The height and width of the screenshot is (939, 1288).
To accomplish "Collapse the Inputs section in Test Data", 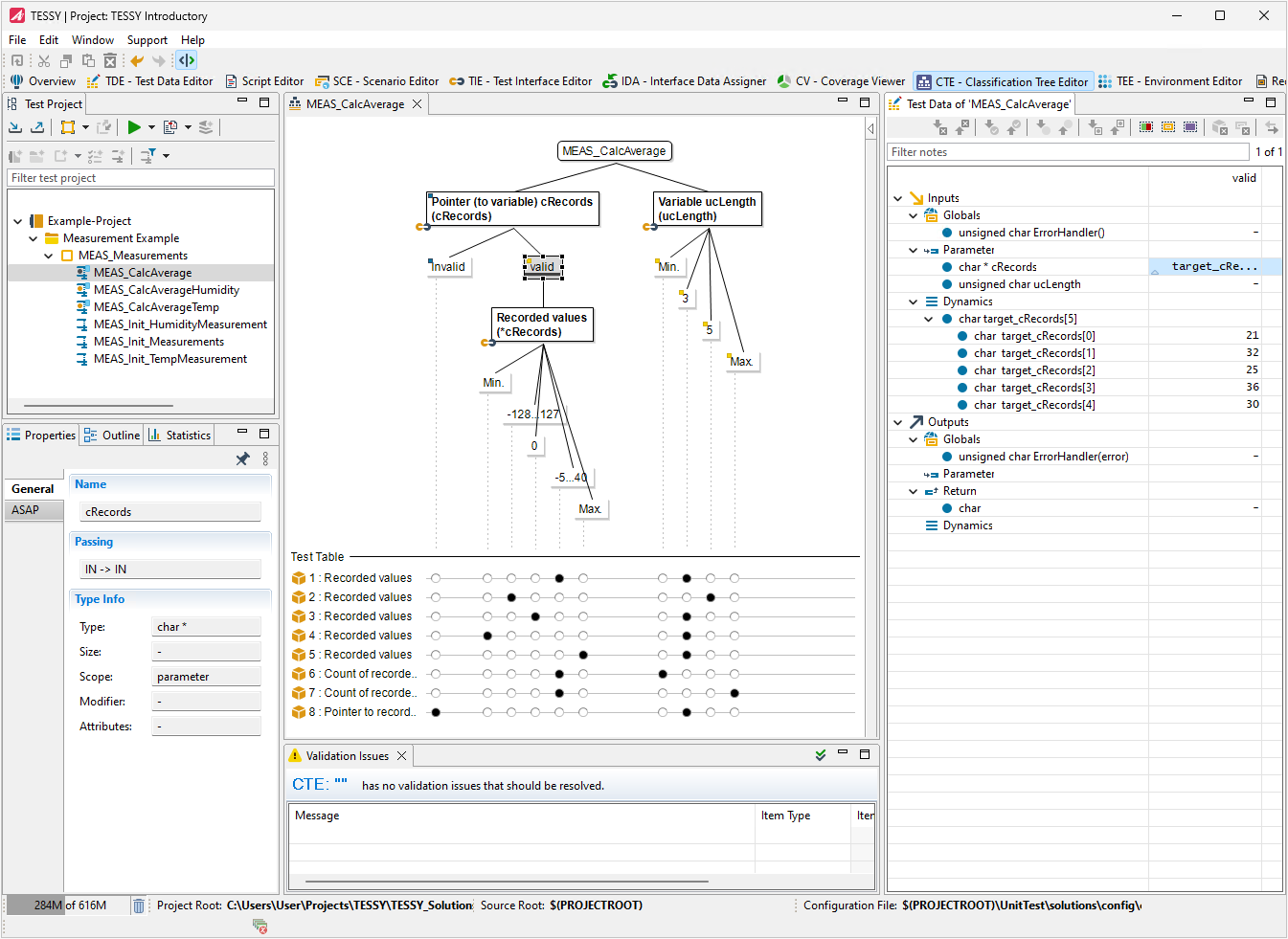I will point(897,198).
